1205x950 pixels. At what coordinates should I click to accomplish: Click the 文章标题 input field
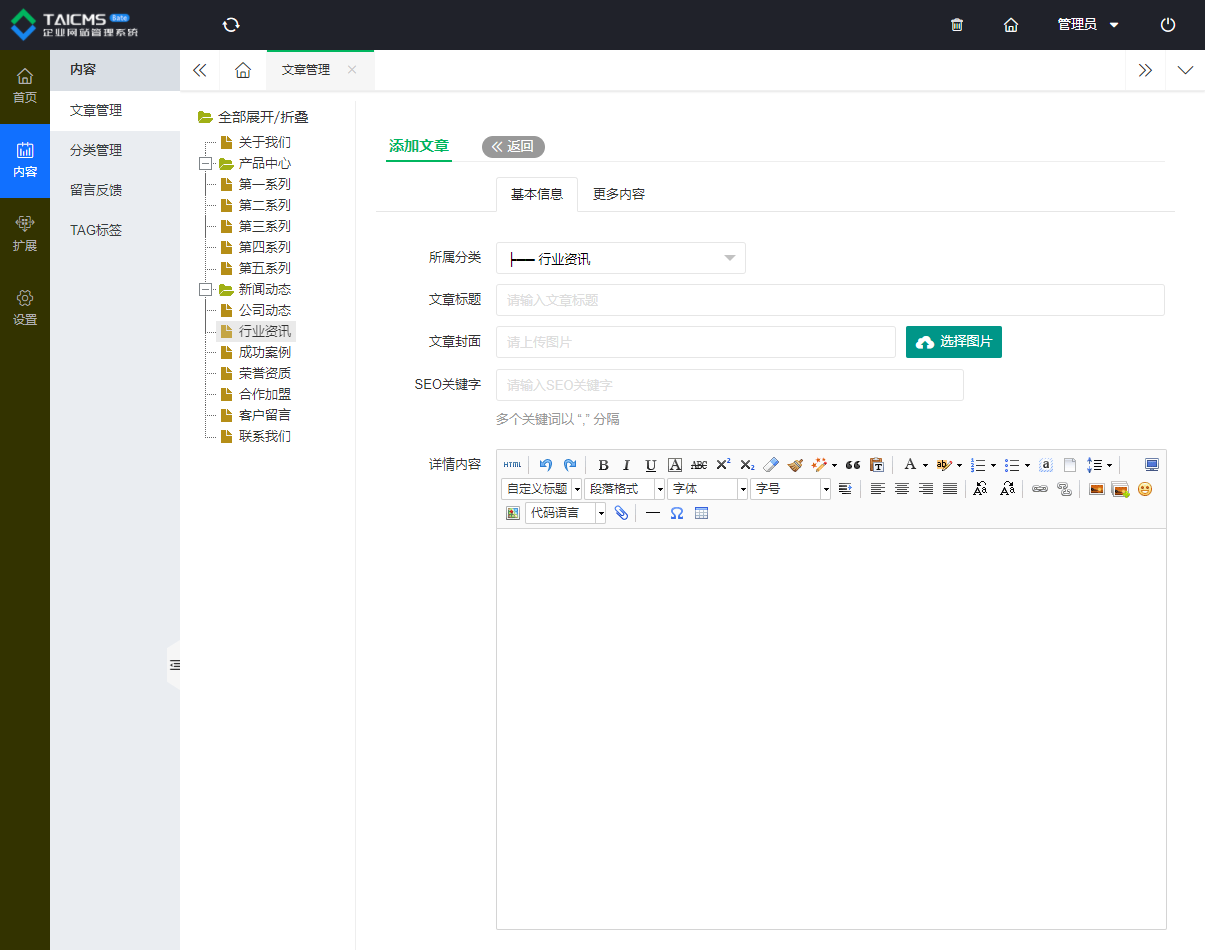pos(829,300)
